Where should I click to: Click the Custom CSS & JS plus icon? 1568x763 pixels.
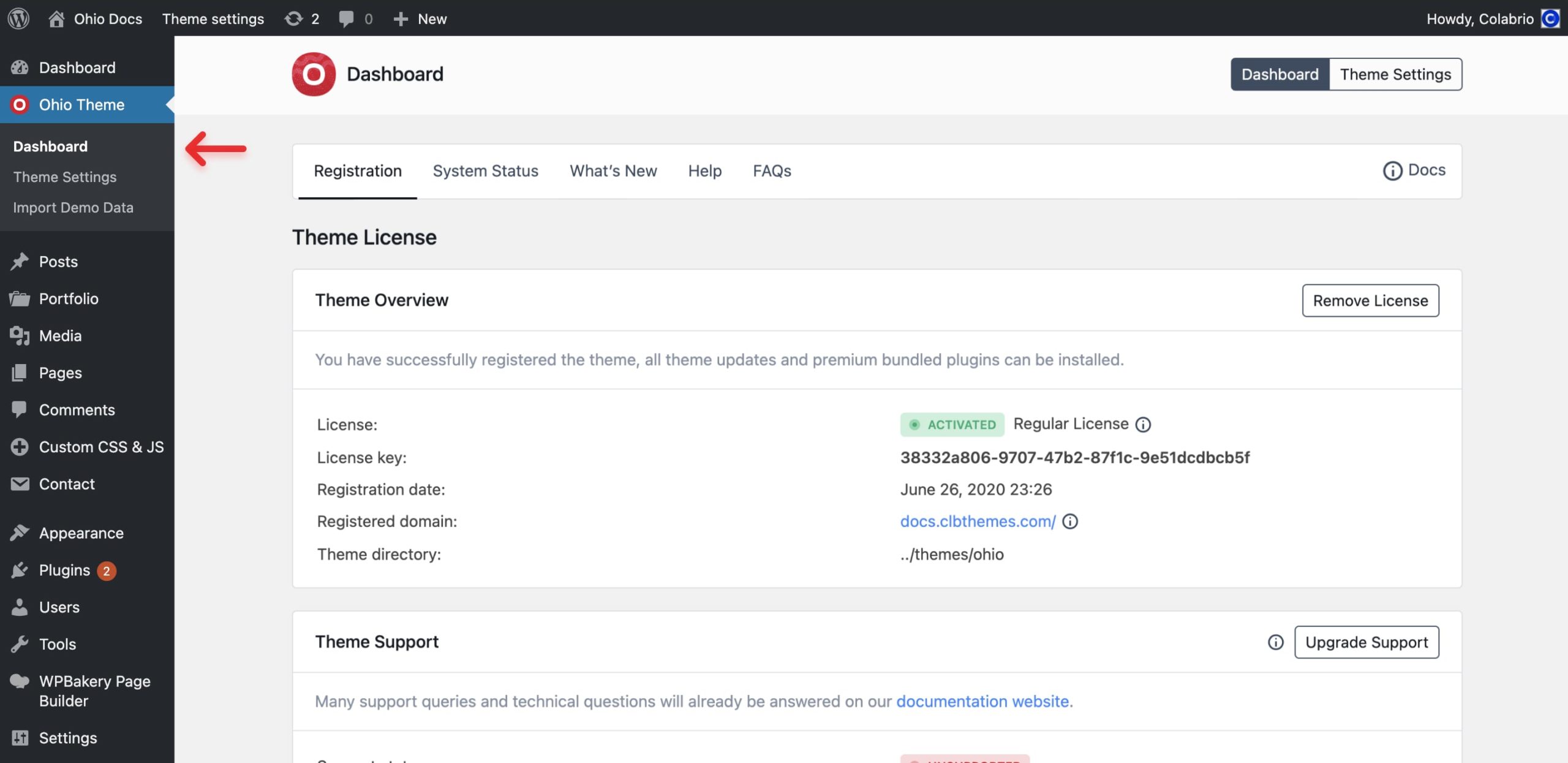pyautogui.click(x=20, y=447)
